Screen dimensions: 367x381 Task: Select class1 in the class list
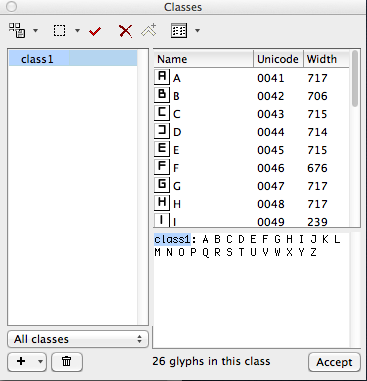click(x=73, y=59)
